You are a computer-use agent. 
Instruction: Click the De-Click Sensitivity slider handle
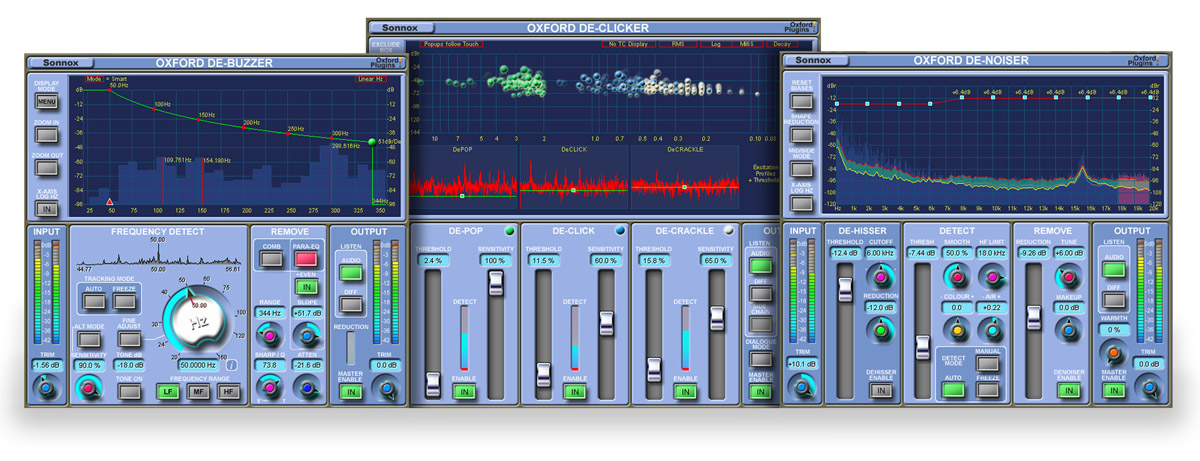(605, 322)
